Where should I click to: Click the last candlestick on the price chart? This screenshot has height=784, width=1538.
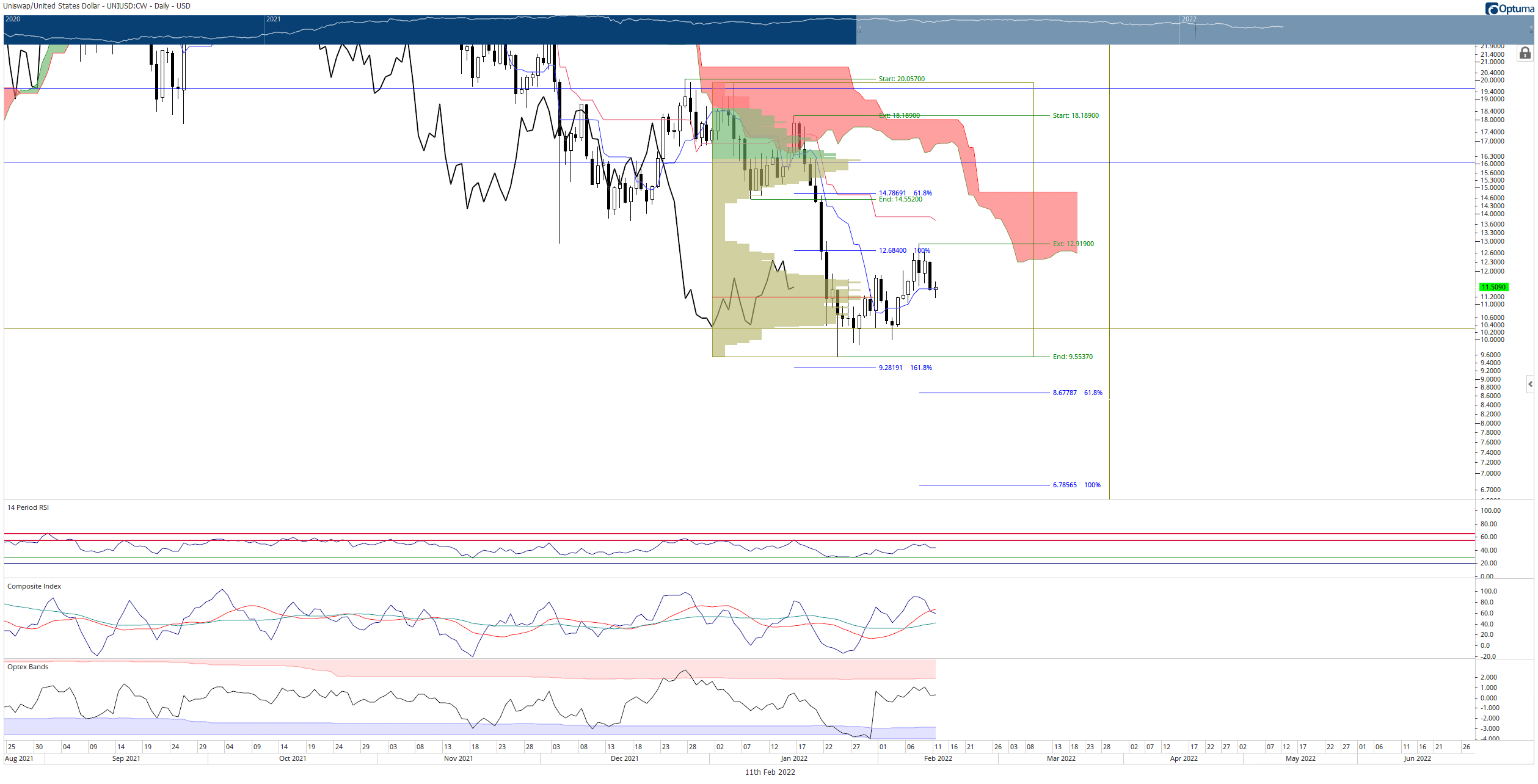point(935,289)
